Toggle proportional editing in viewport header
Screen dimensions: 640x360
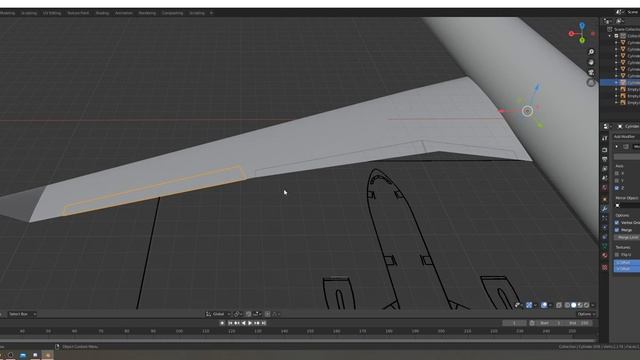pos(268,314)
